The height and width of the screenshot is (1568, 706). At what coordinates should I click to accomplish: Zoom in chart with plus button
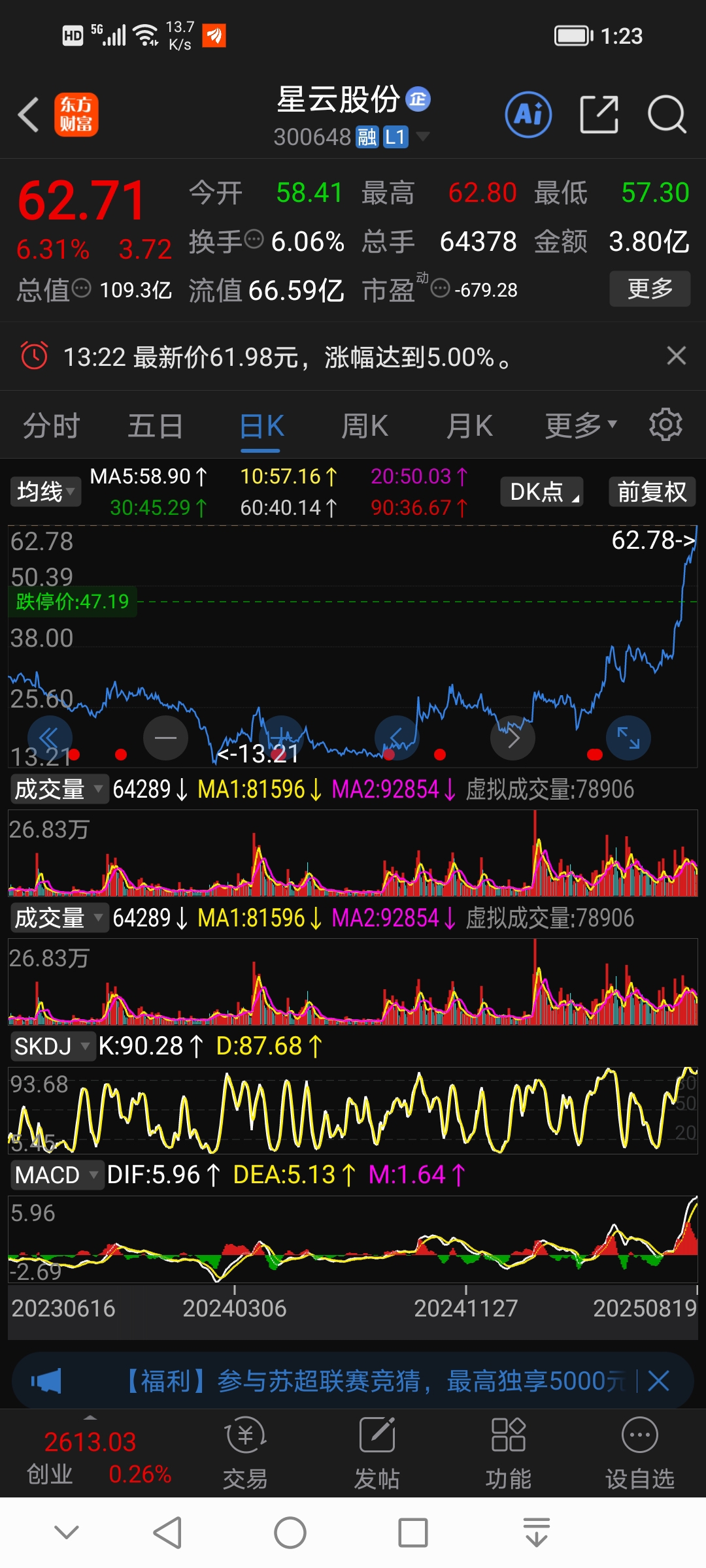(x=281, y=738)
